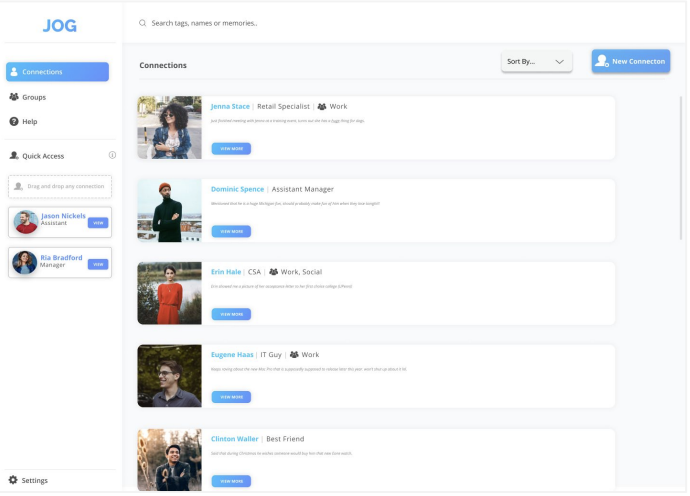Click the Settings gear icon
Viewport: 690px width, 496px height.
click(13, 480)
